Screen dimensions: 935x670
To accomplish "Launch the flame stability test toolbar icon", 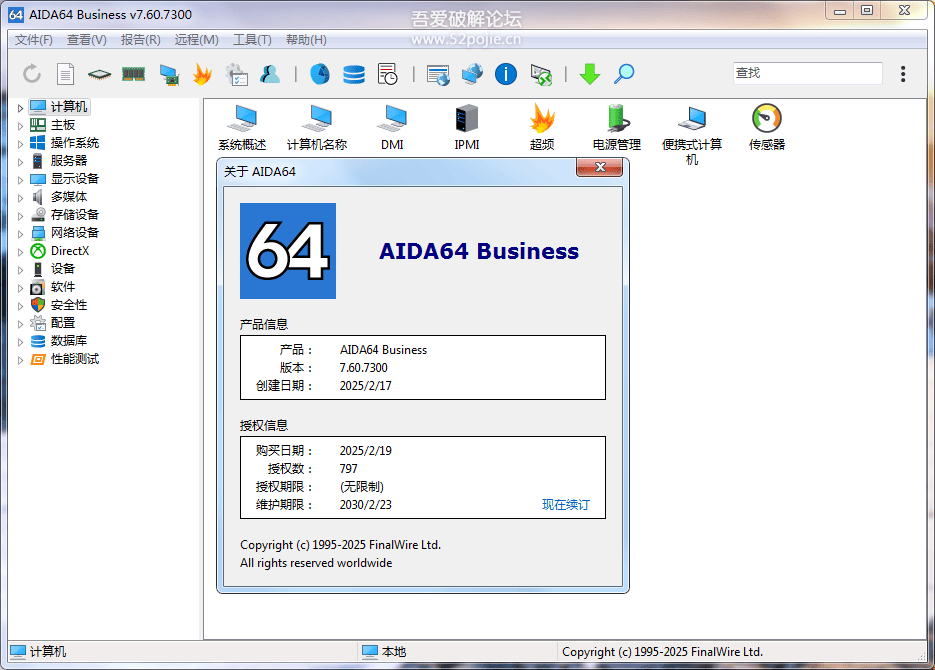I will pos(203,74).
